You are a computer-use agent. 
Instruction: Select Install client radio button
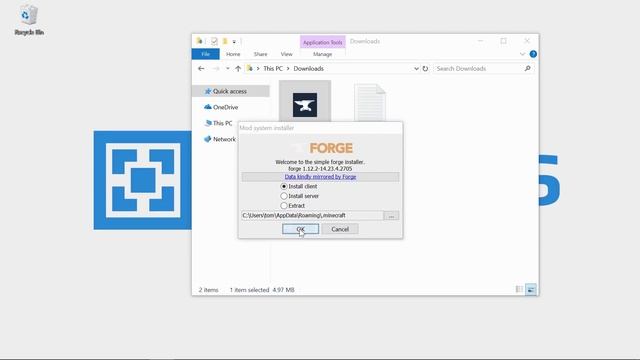click(x=284, y=186)
